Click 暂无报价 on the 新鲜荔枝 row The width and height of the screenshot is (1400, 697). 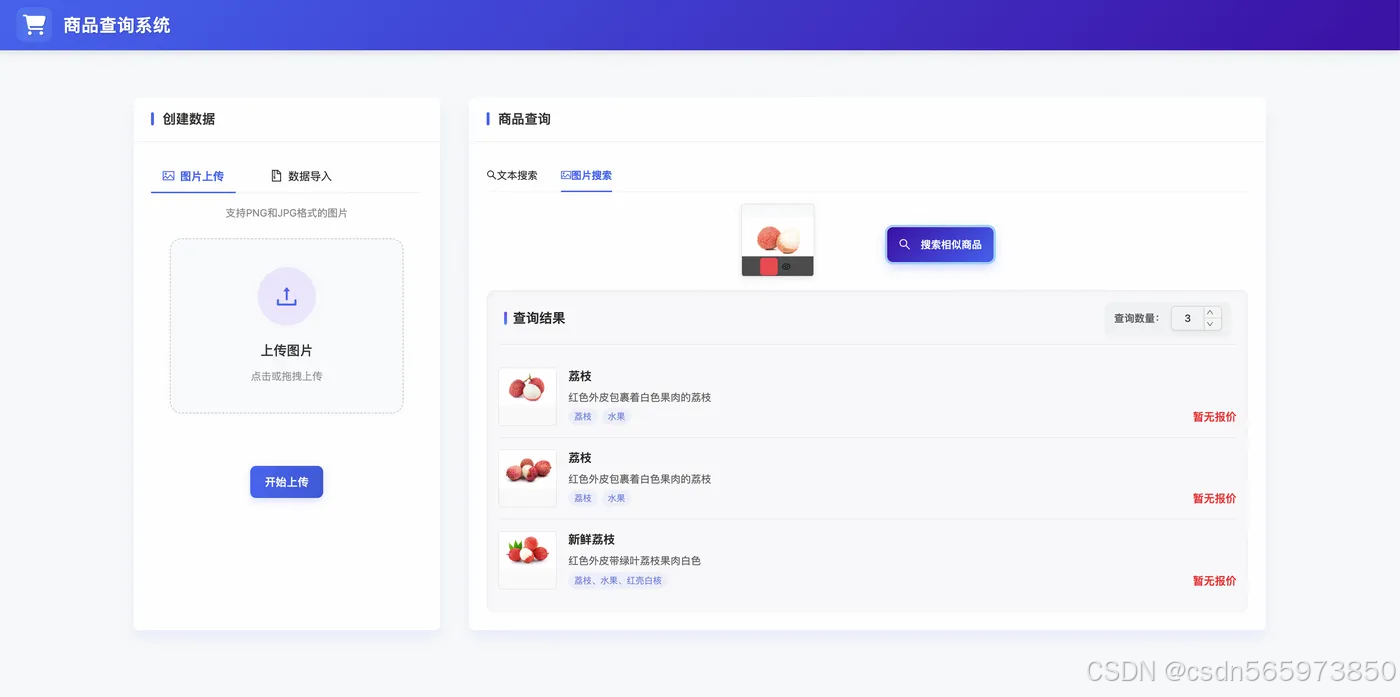(x=1213, y=580)
